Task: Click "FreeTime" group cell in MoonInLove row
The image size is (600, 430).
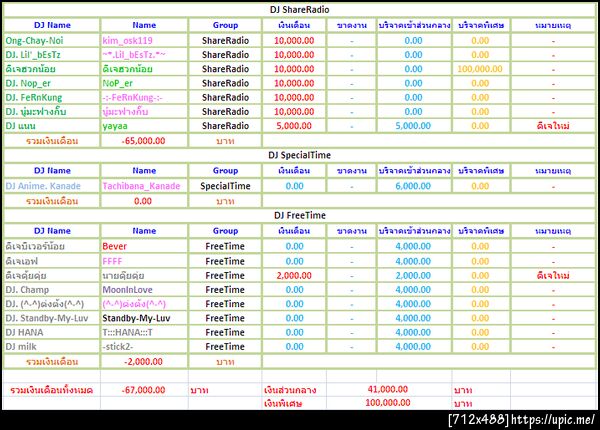Action: pos(225,290)
